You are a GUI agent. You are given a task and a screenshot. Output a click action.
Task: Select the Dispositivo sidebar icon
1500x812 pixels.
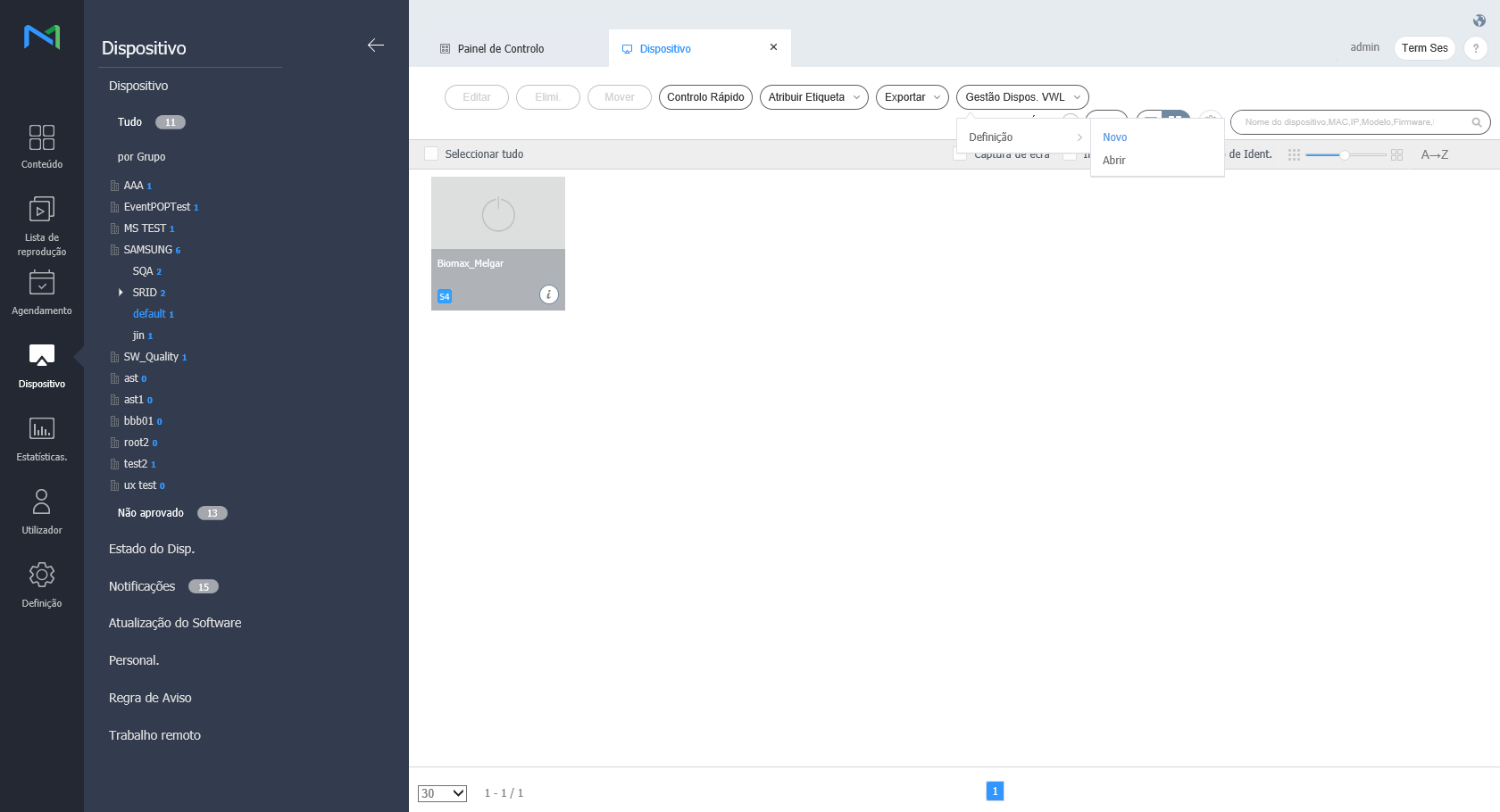42,355
